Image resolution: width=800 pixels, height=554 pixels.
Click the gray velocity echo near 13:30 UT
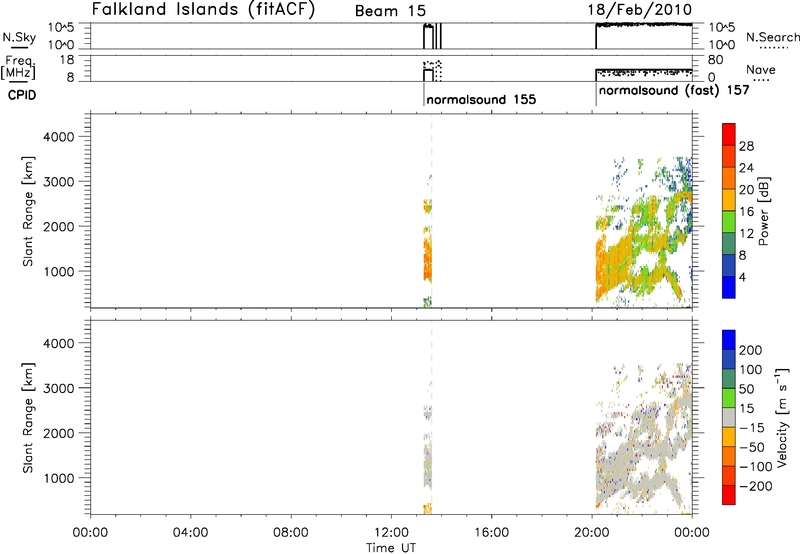(428, 464)
